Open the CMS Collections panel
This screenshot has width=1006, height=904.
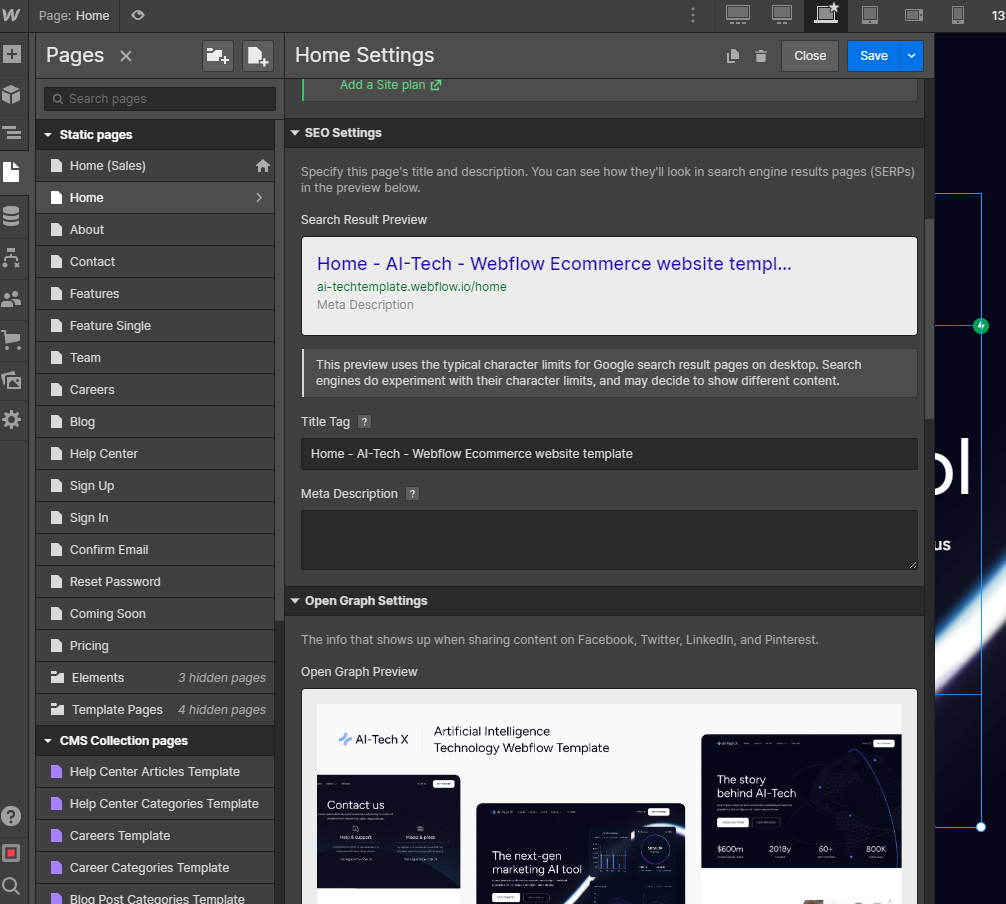click(13, 215)
